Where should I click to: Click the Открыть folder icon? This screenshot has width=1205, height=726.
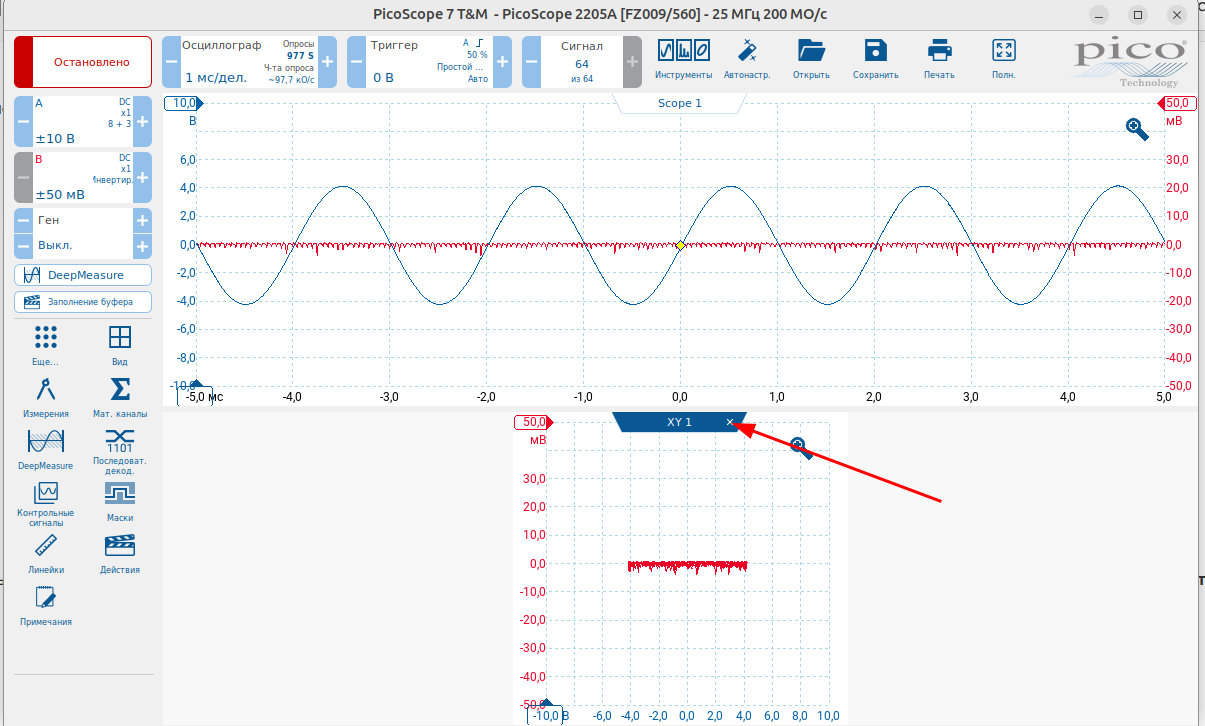(811, 60)
